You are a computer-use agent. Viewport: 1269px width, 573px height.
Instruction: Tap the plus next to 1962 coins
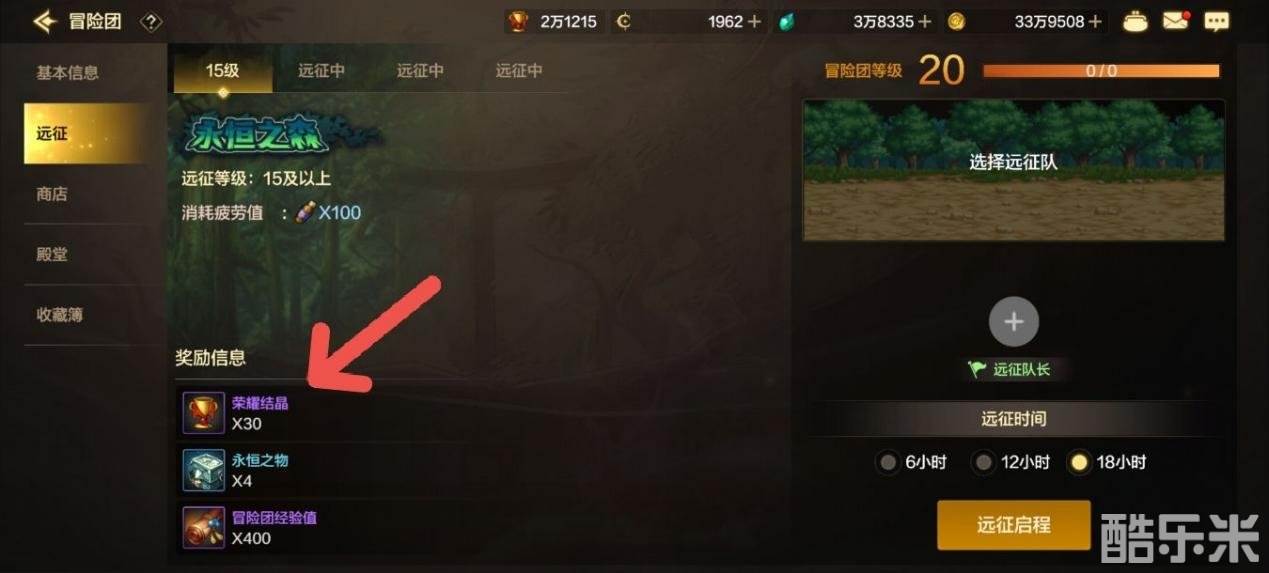[x=754, y=21]
